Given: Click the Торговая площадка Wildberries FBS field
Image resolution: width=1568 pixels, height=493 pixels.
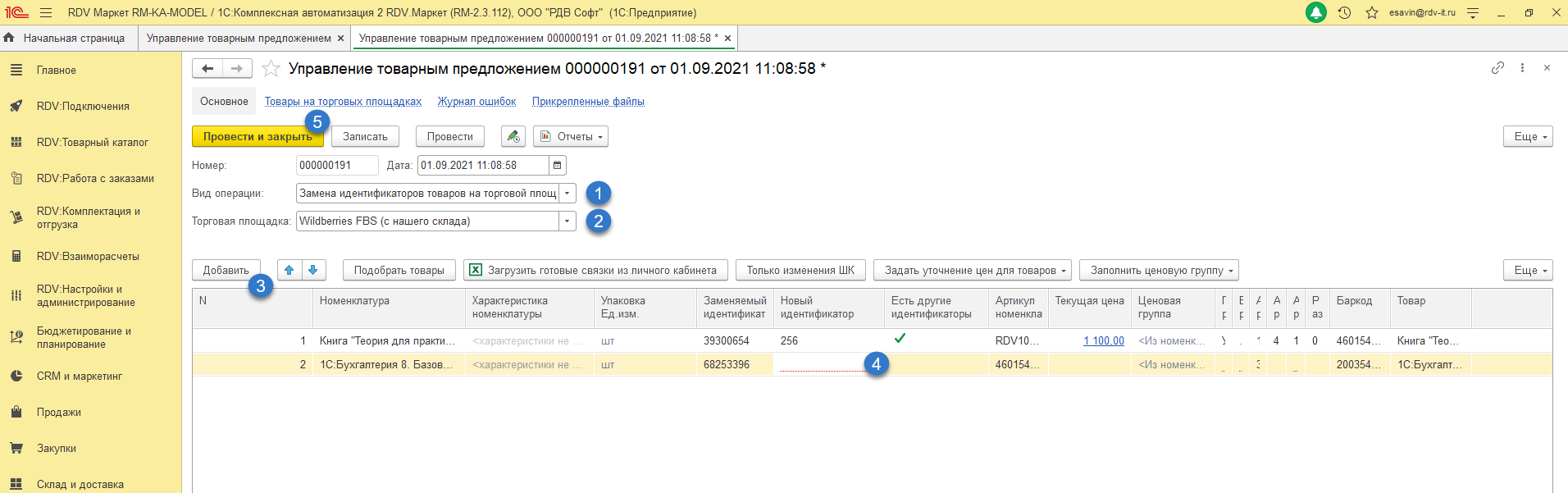Looking at the screenshot, I should pyautogui.click(x=427, y=221).
